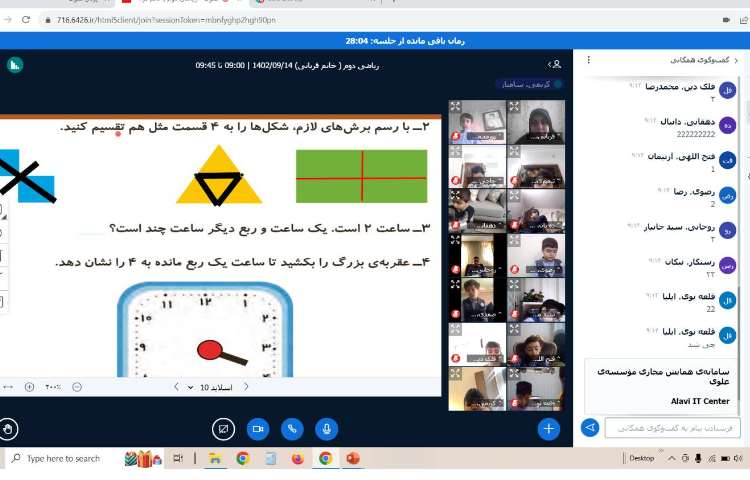Click chat message 222222222
The image size is (750, 480).
(695, 134)
